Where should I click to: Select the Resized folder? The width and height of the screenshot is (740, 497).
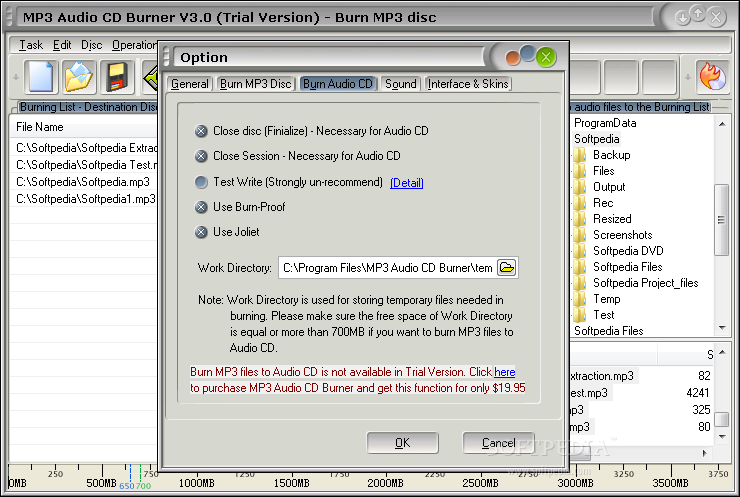[612, 219]
